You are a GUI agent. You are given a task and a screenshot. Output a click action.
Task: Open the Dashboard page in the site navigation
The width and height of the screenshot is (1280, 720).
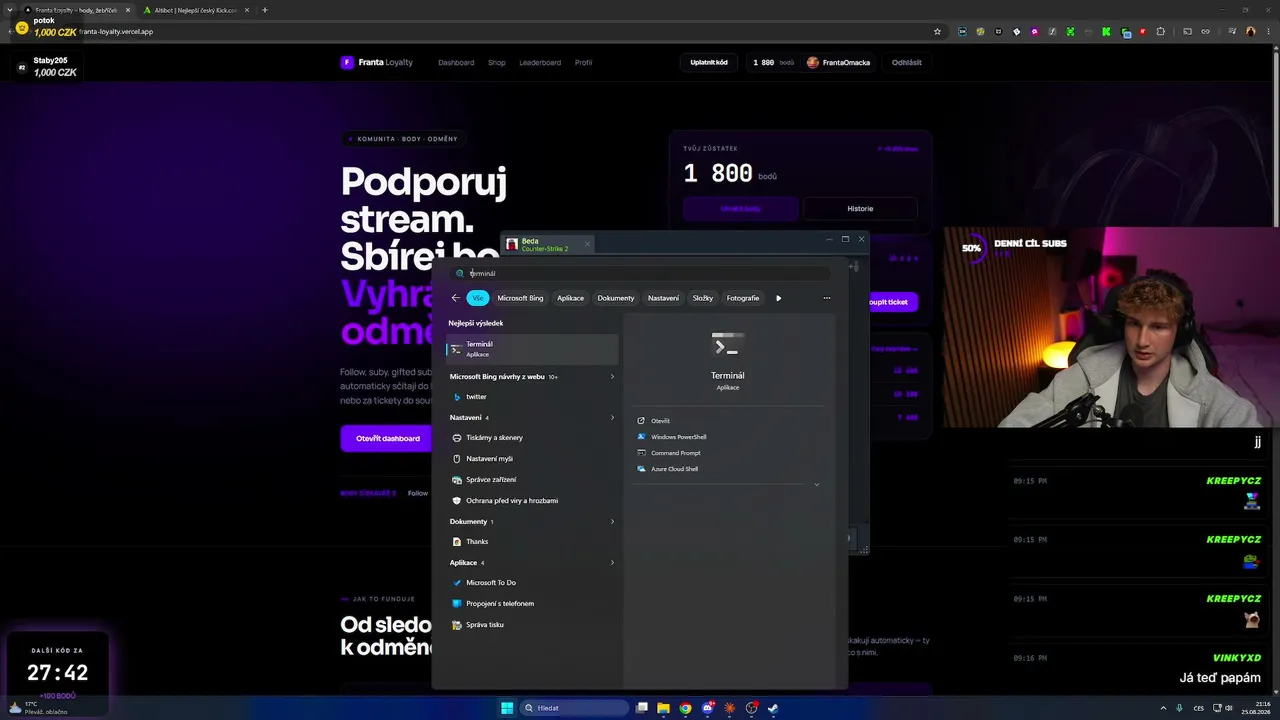pos(456,63)
